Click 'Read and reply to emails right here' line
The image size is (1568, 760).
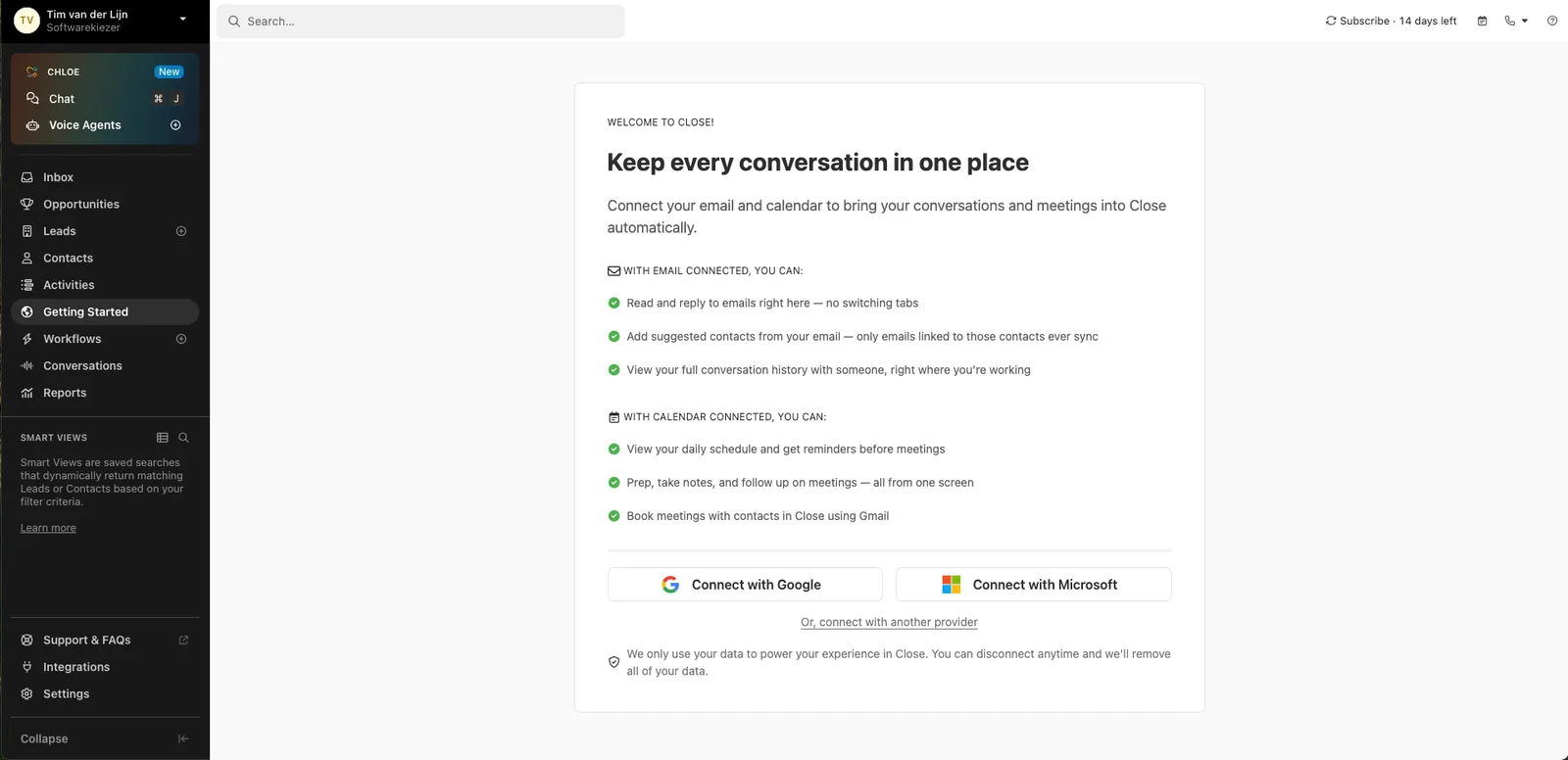coord(772,304)
